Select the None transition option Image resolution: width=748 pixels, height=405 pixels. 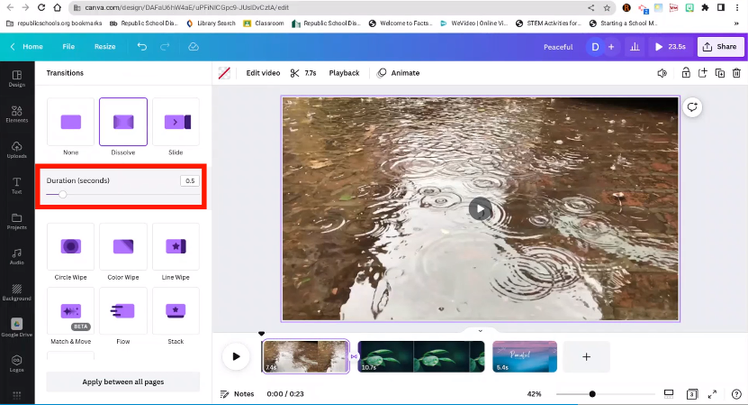click(71, 122)
